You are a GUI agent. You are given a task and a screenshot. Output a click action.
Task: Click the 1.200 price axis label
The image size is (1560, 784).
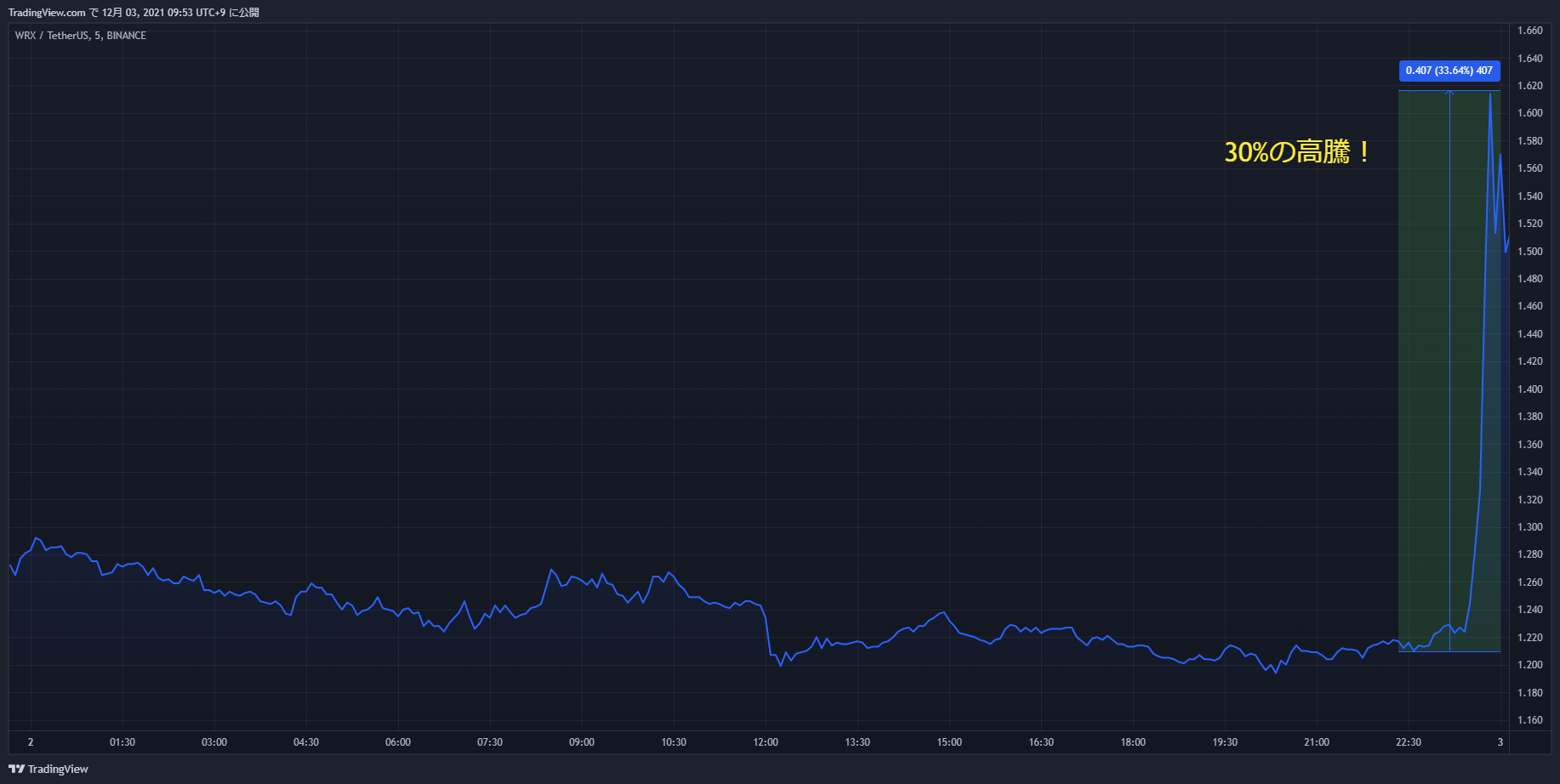tap(1530, 665)
